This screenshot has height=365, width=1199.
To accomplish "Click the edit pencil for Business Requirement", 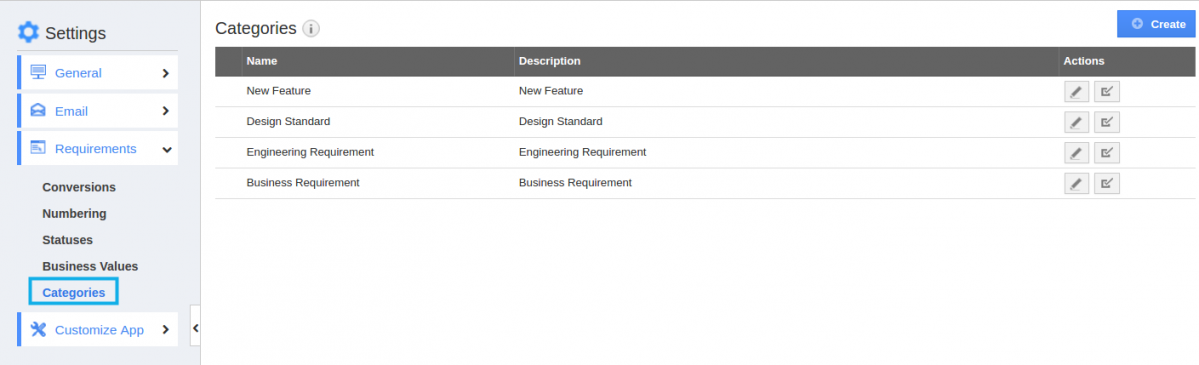I will point(1076,183).
